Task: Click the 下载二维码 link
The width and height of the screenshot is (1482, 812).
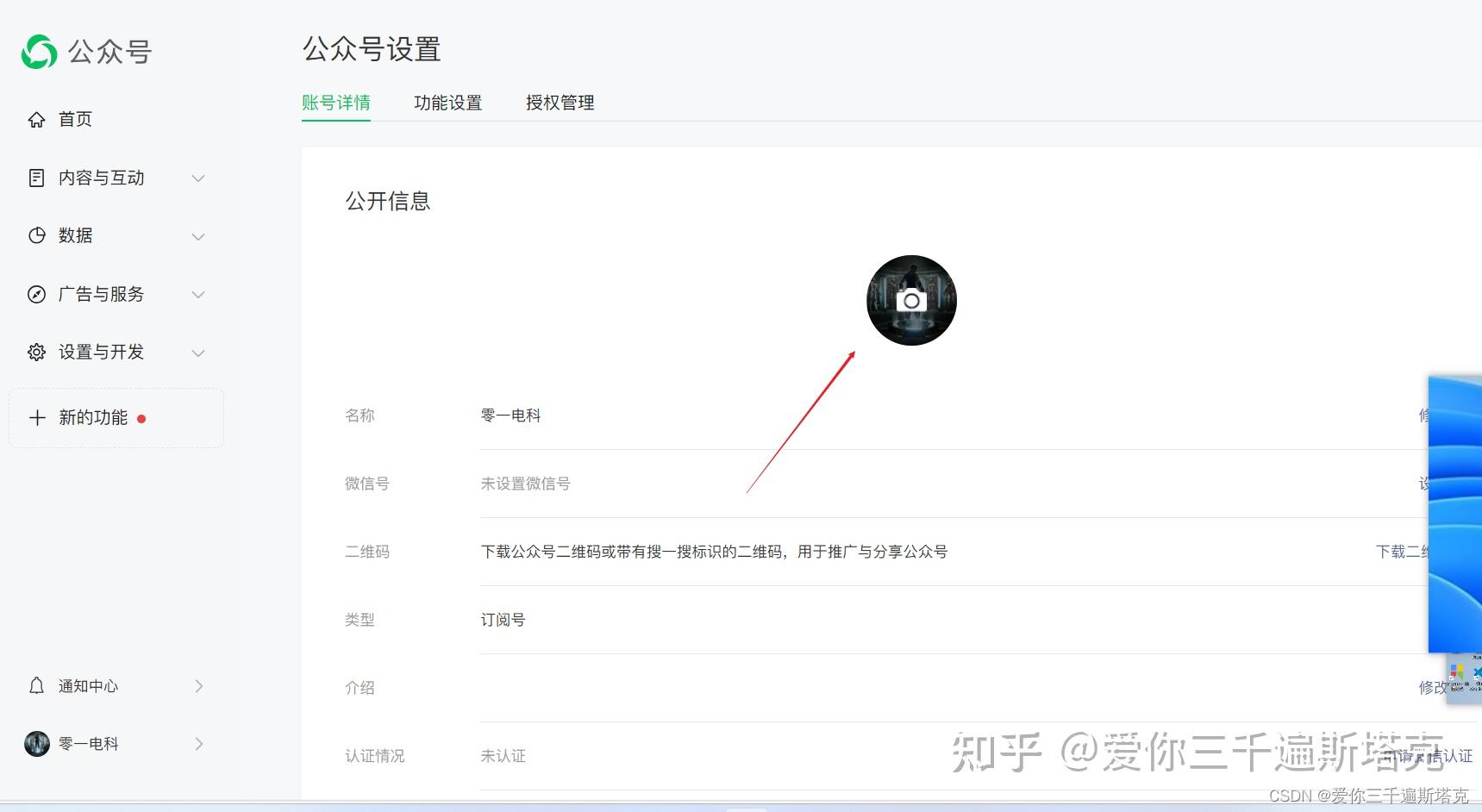Action: (1402, 552)
